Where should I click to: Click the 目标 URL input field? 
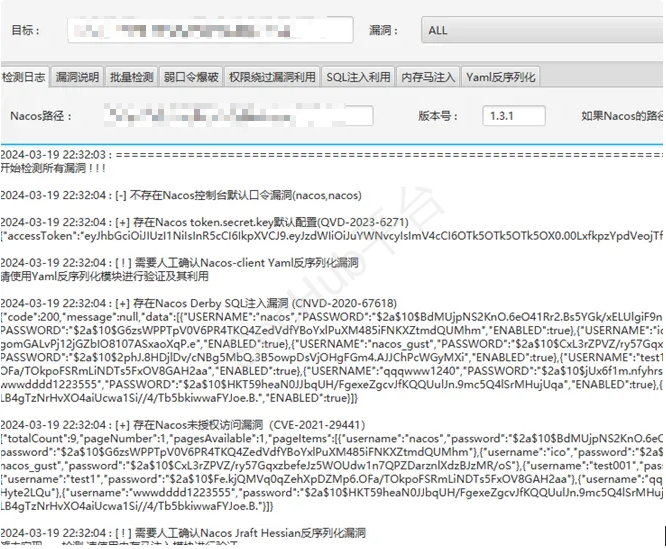[x=210, y=30]
